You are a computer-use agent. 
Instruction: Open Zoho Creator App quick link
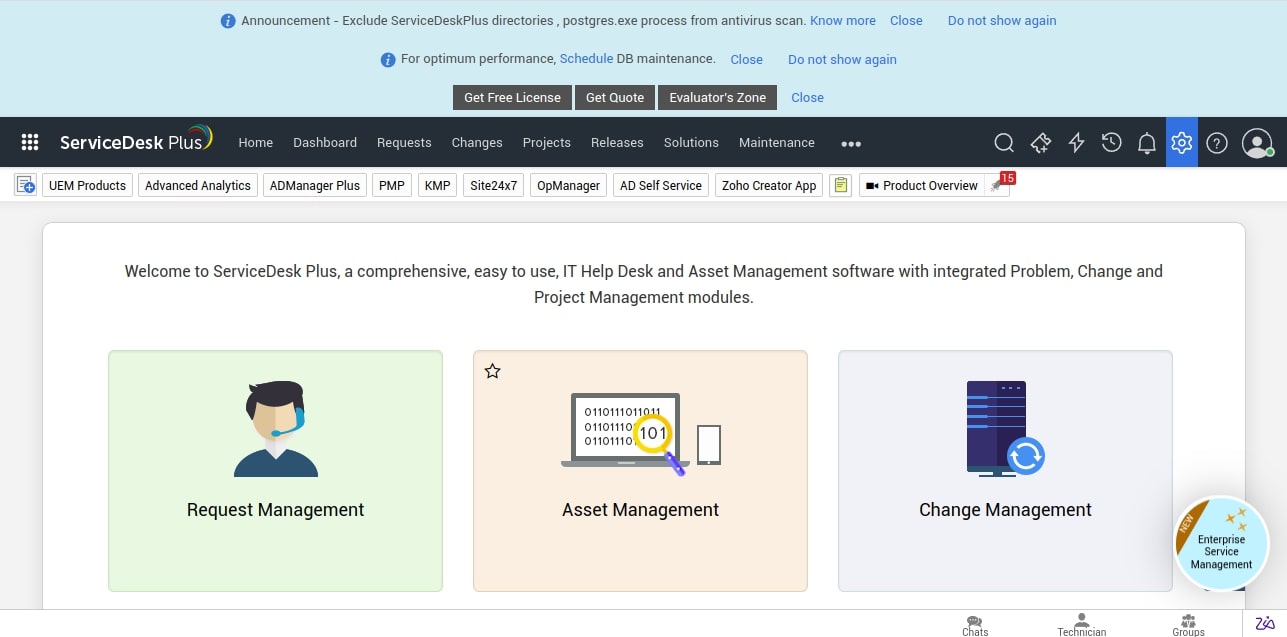point(769,185)
